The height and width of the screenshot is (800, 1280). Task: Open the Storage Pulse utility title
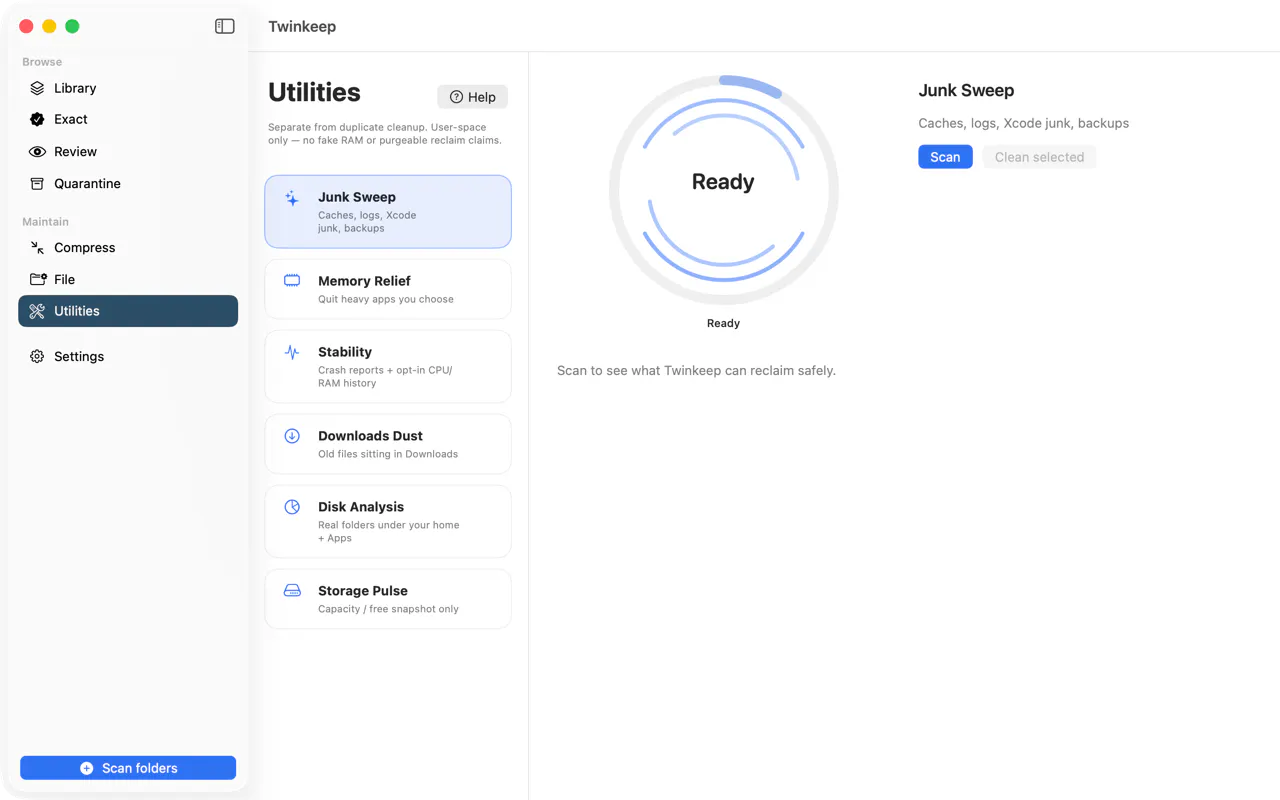tap(363, 591)
